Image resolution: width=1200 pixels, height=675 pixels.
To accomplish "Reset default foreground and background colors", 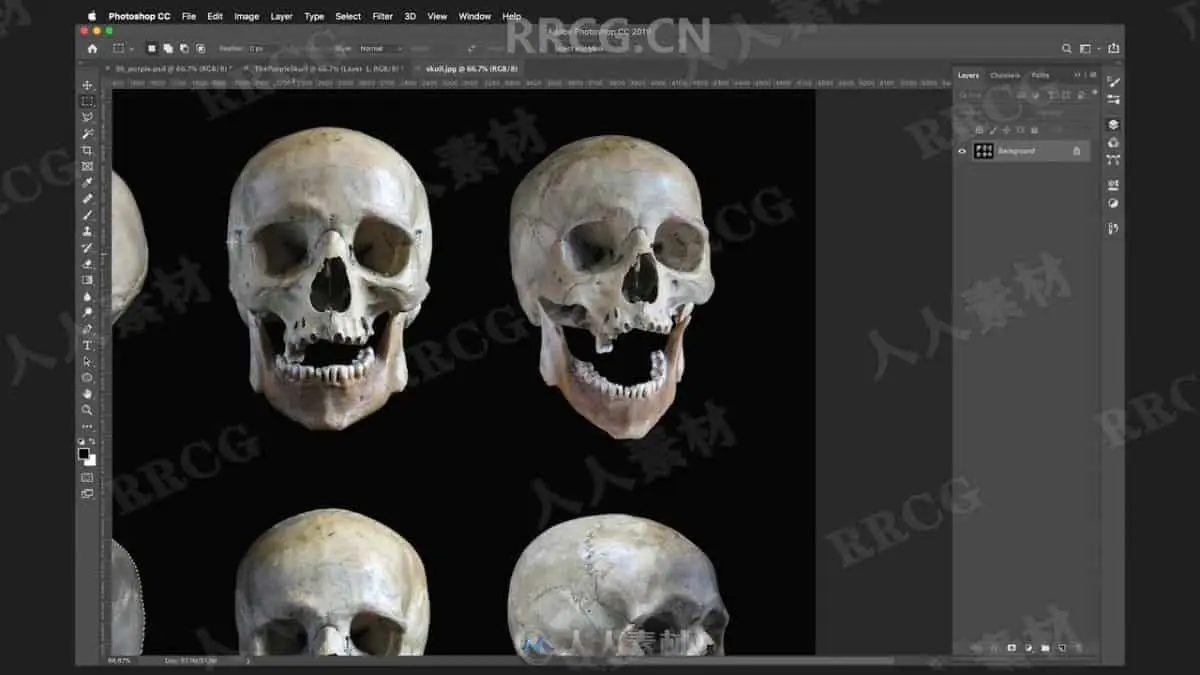I will coord(82,441).
